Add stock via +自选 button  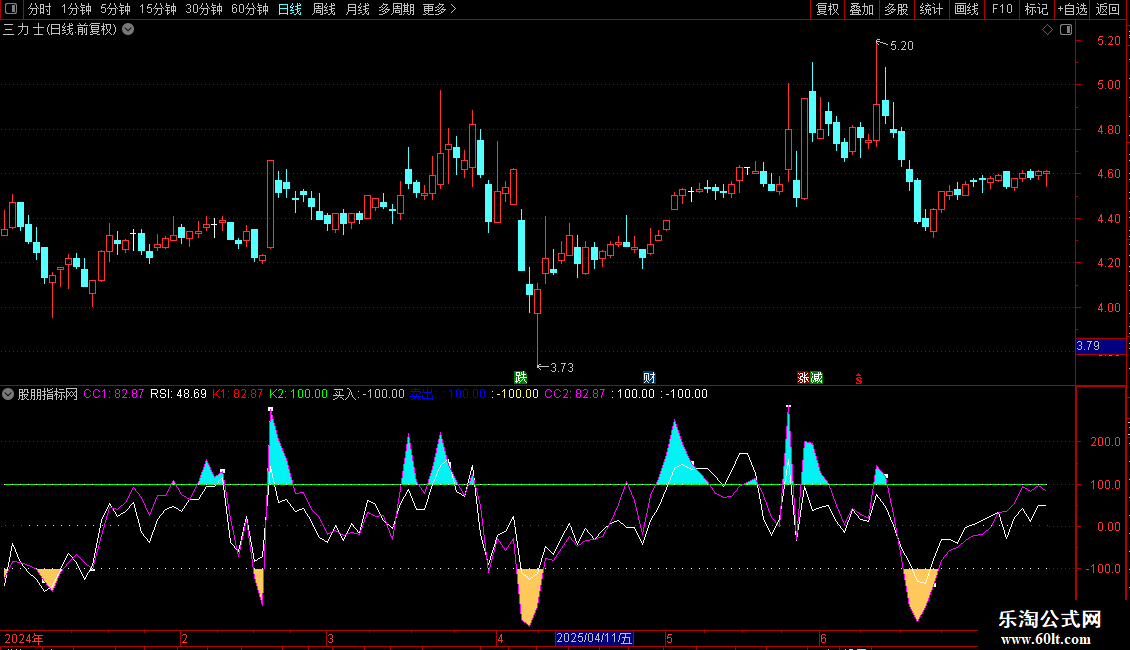1072,9
